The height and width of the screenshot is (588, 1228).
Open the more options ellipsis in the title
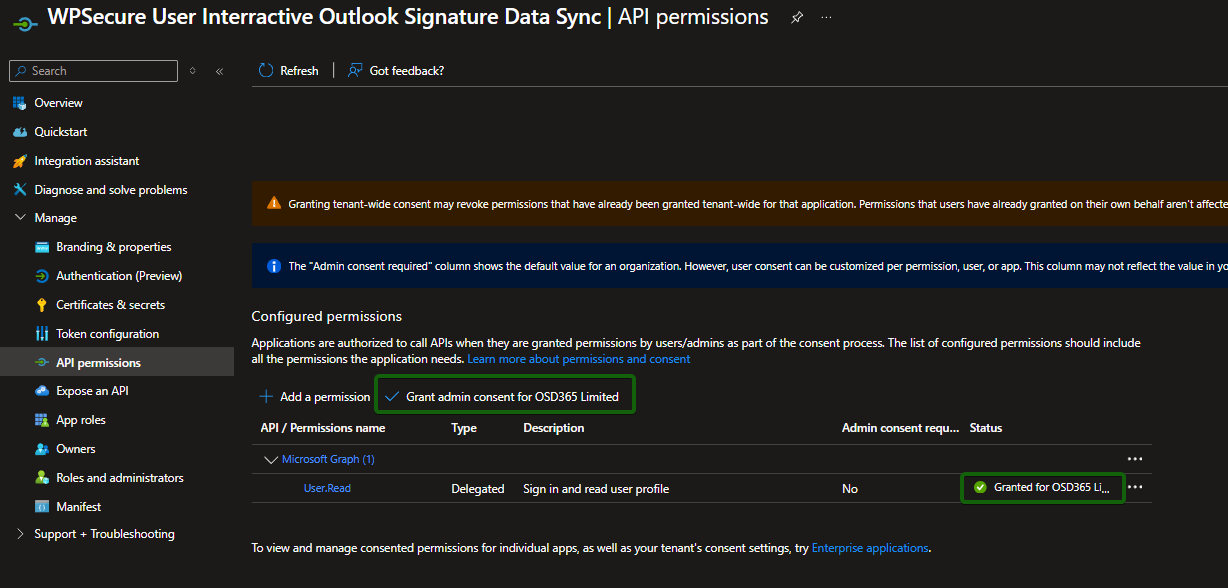[x=826, y=18]
